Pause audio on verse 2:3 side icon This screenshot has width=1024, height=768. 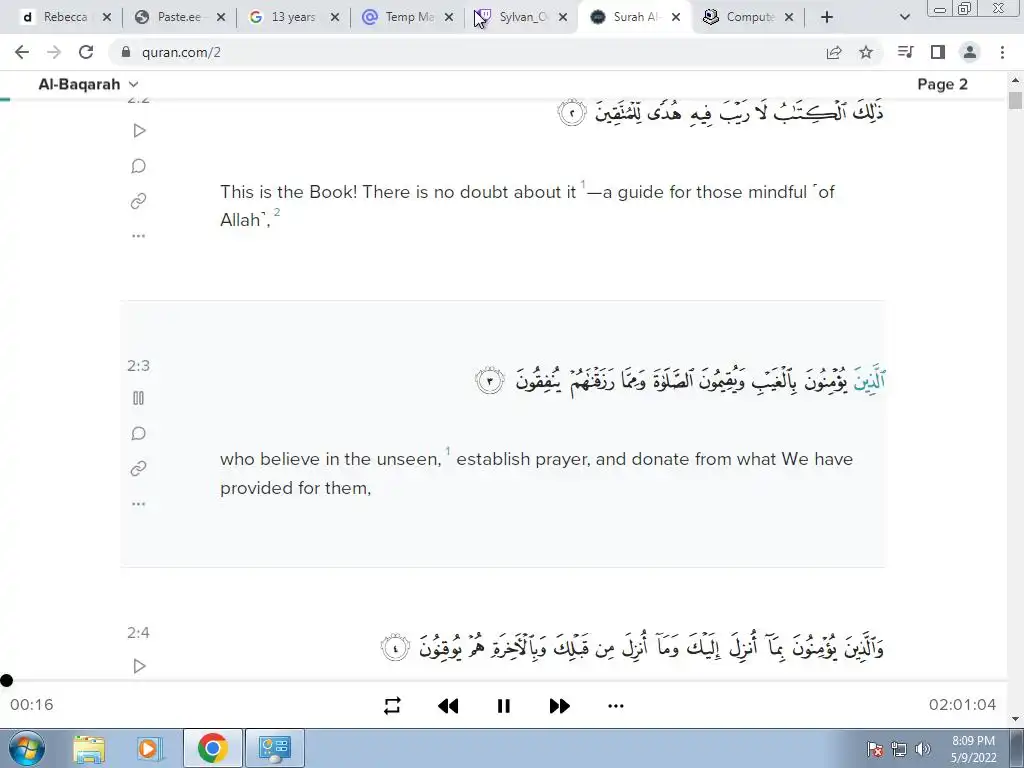(x=138, y=398)
